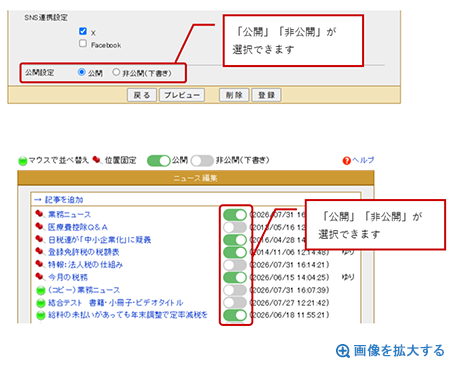Open the 今月の税務 article
Image resolution: width=450 pixels, height=365 pixels.
[68, 277]
